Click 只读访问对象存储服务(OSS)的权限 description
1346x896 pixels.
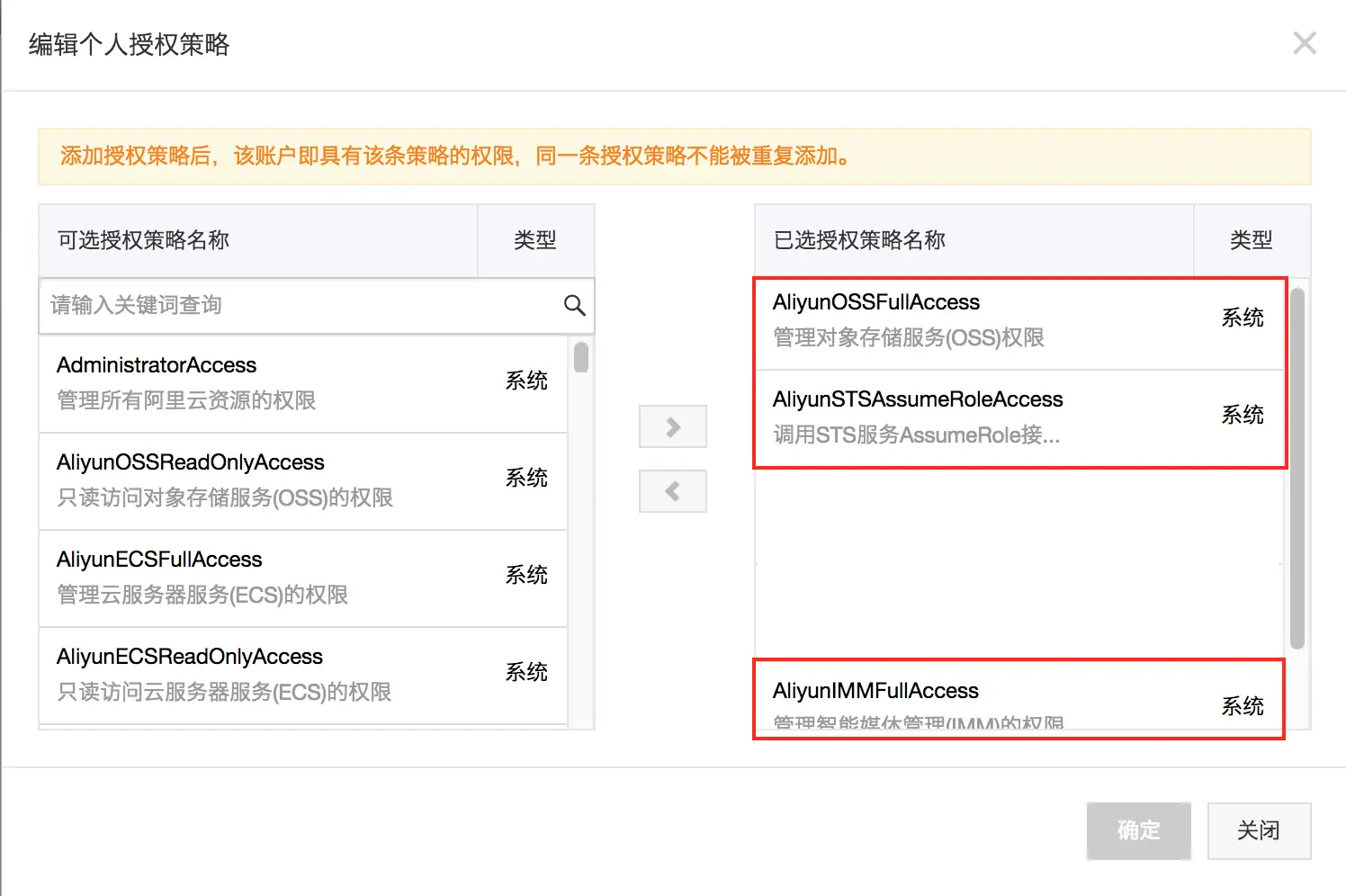pos(225,497)
